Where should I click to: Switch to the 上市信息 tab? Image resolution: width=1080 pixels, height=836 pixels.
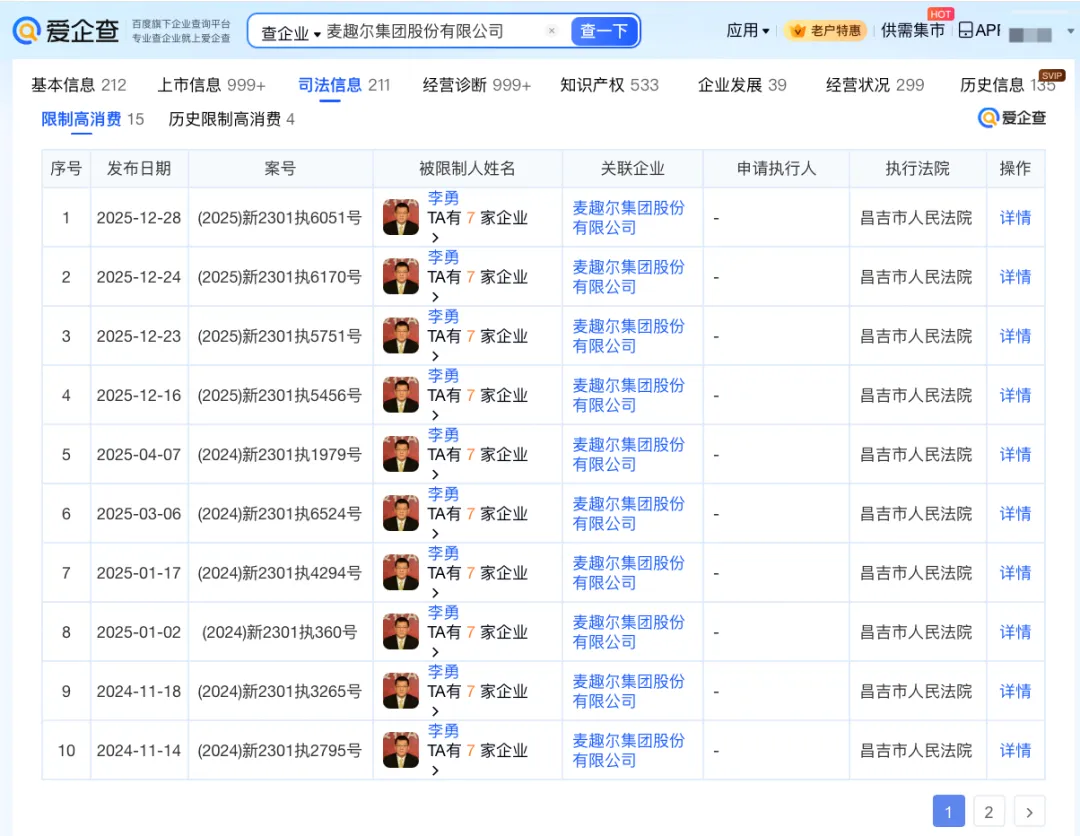[211, 85]
